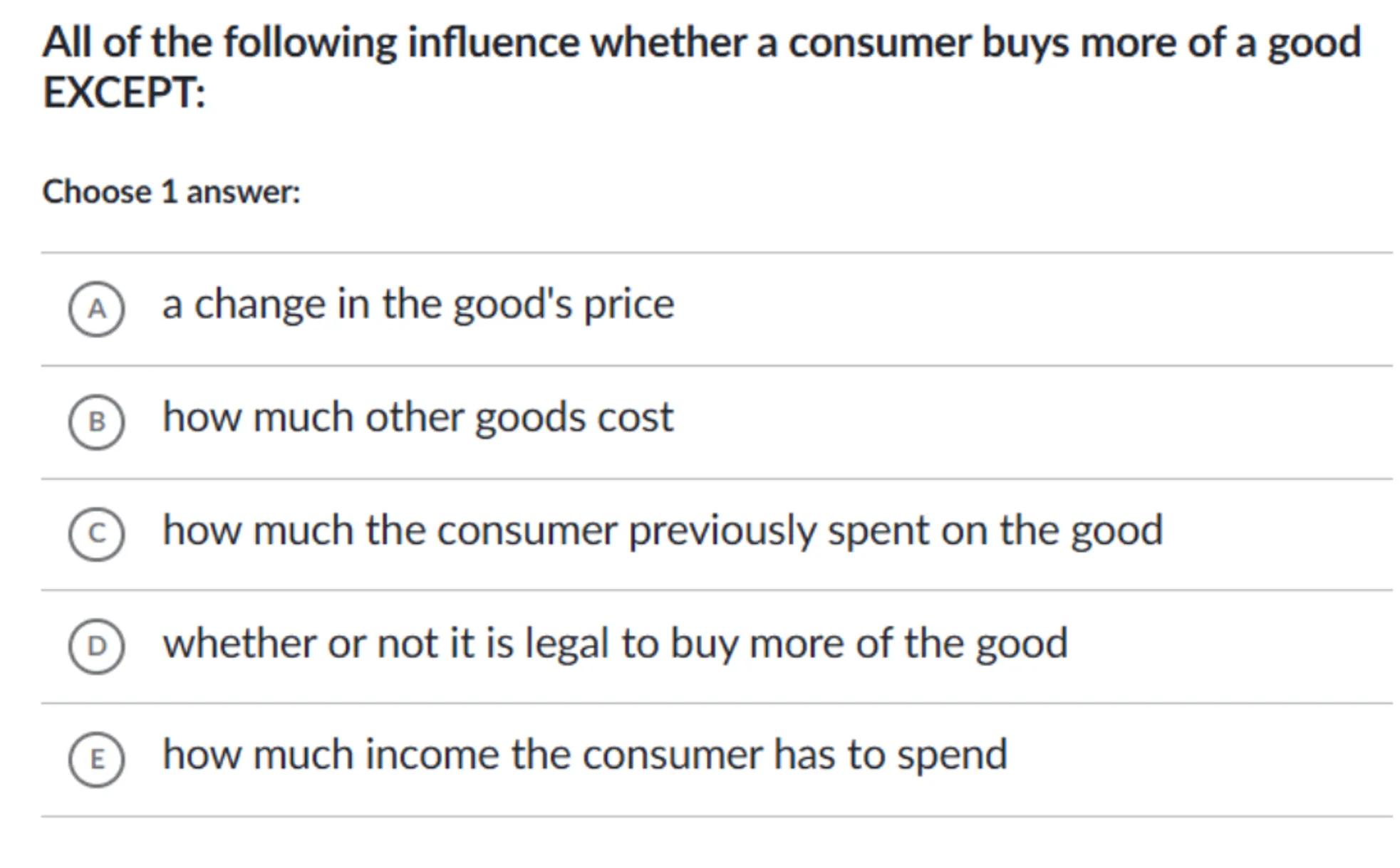The image size is (1400, 868).
Task: Choose "how much the consumer previously spent" text
Action: 663,530
